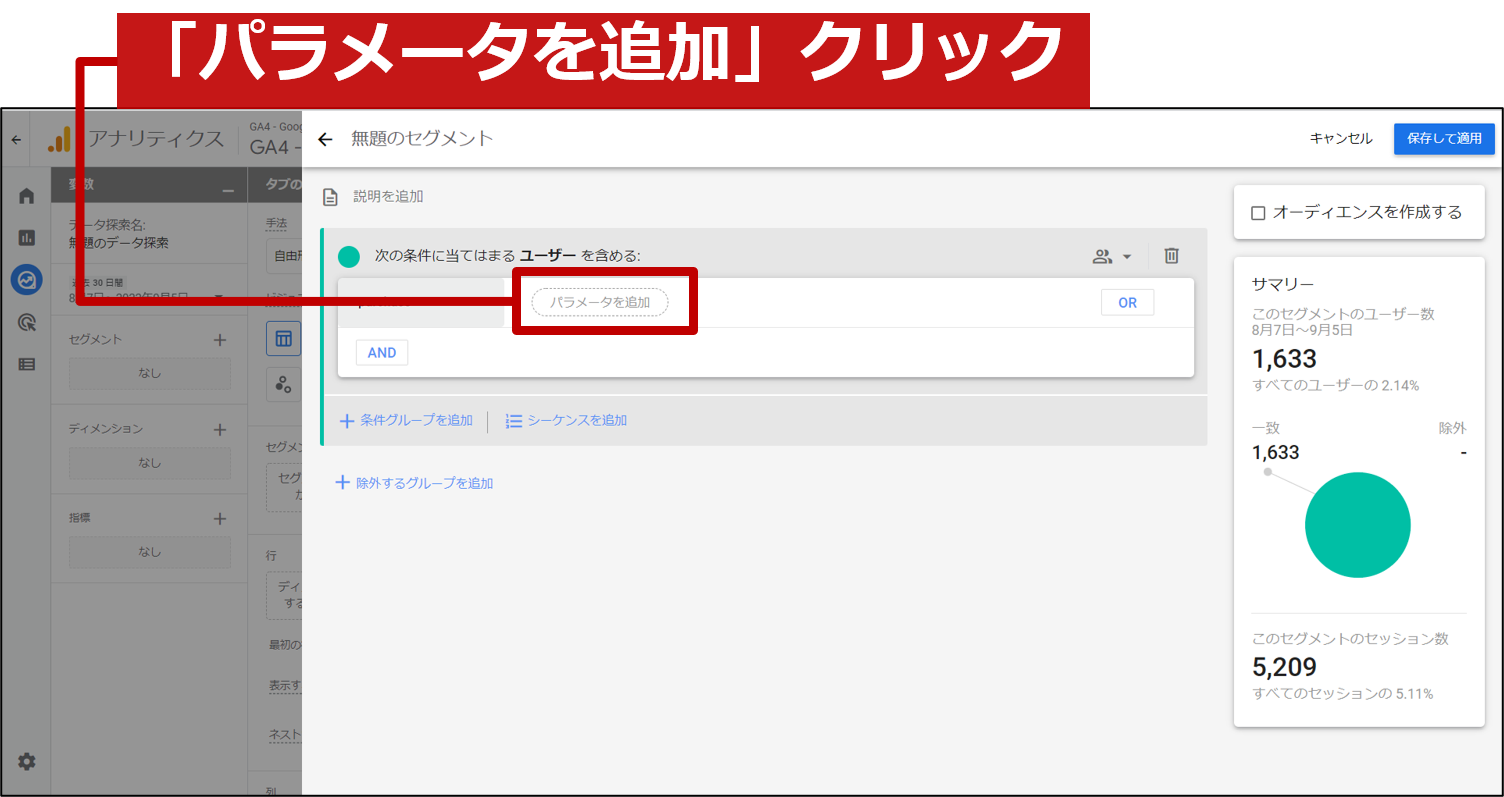The height and width of the screenshot is (797, 1504).
Task: Click the plus icon next to 指標
Action: [x=220, y=519]
